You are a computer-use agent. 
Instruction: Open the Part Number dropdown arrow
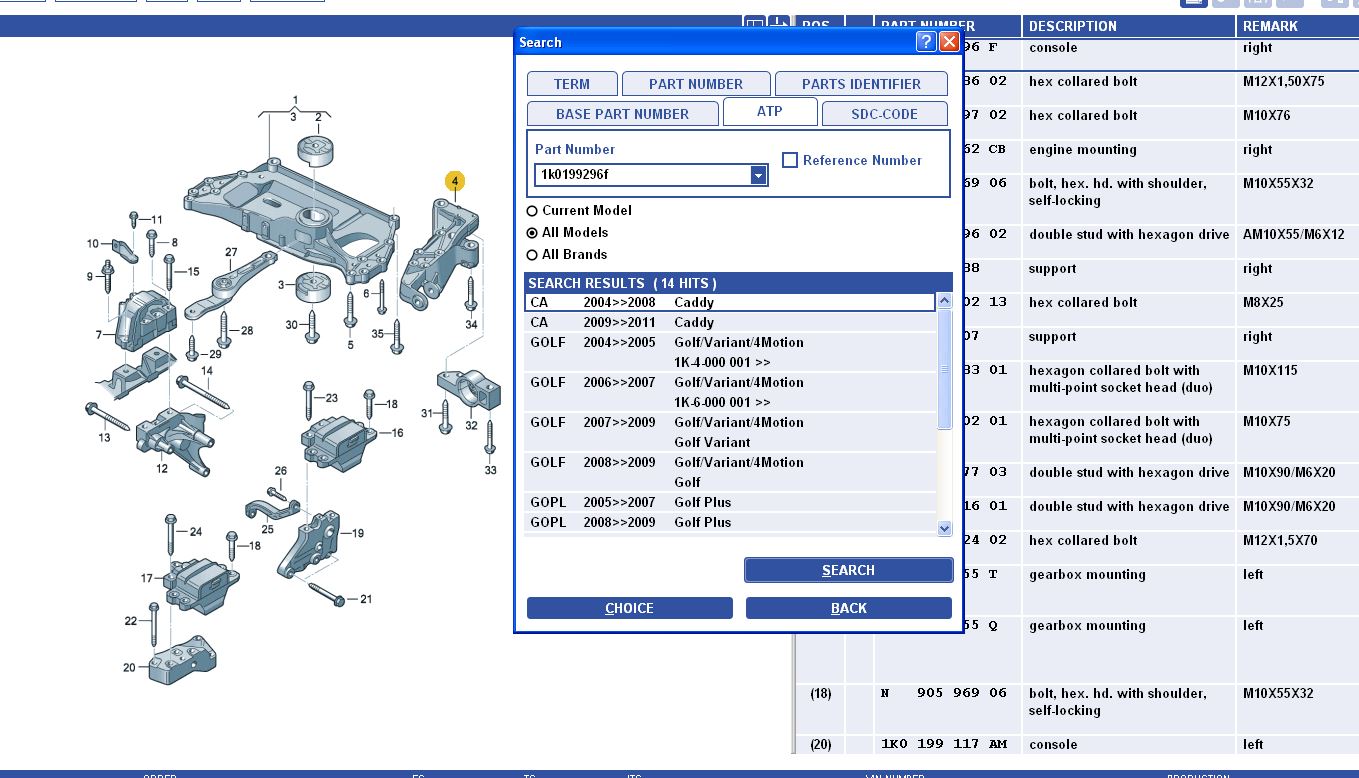click(x=759, y=176)
